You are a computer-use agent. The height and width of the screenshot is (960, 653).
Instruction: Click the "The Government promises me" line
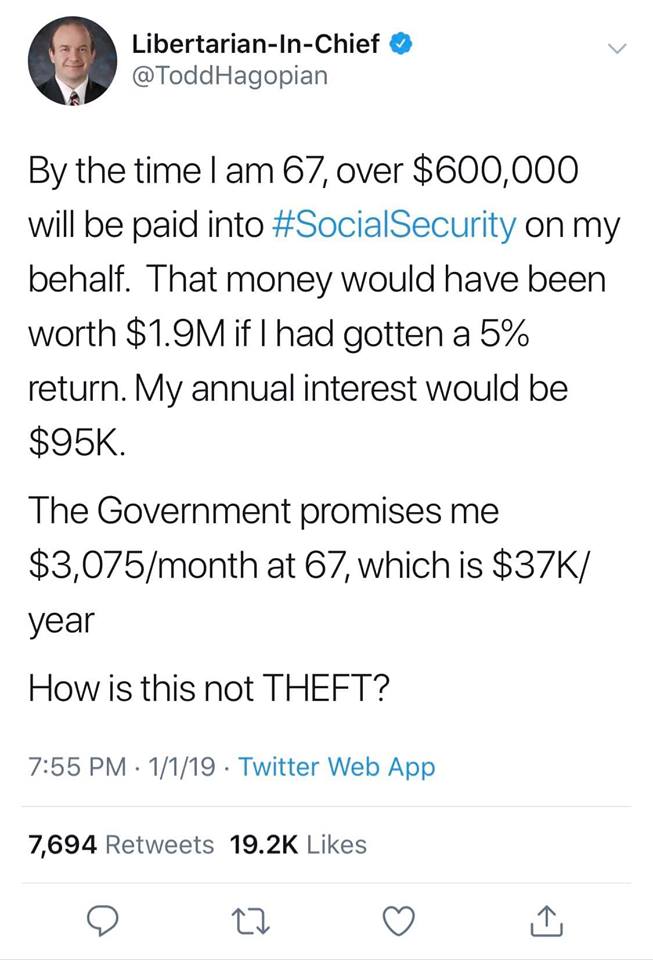(264, 511)
